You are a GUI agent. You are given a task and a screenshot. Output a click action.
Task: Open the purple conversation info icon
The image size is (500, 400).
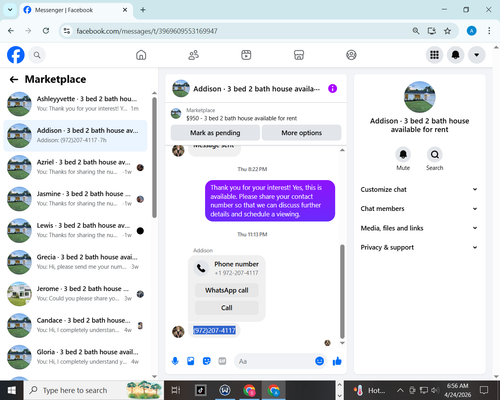coord(332,89)
